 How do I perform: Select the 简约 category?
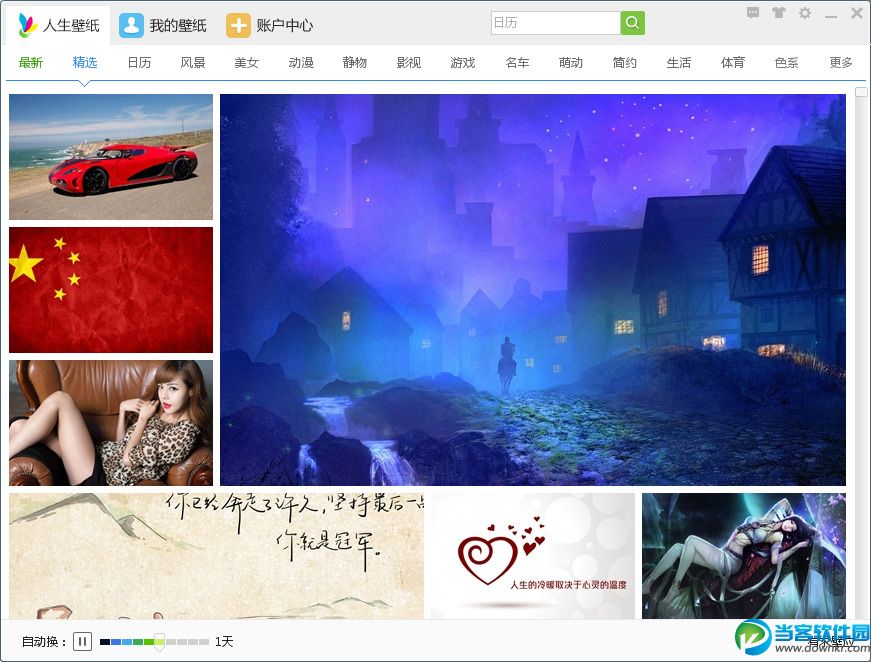click(625, 63)
